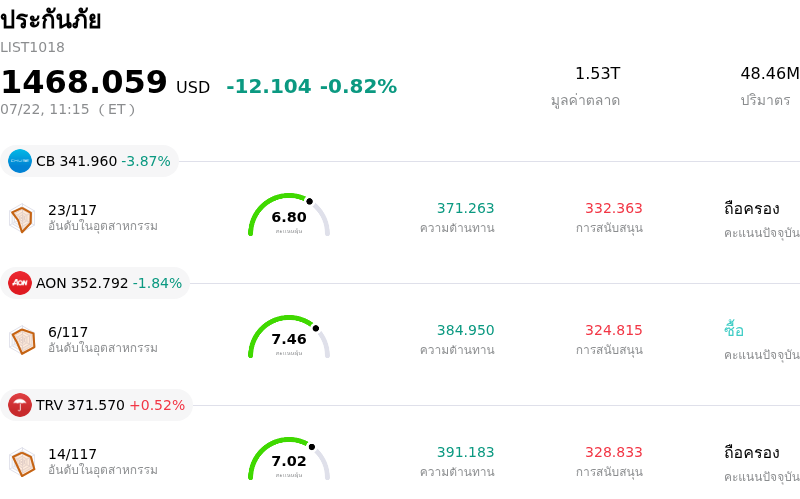Click the market cap figure 1.53T

(x=597, y=73)
